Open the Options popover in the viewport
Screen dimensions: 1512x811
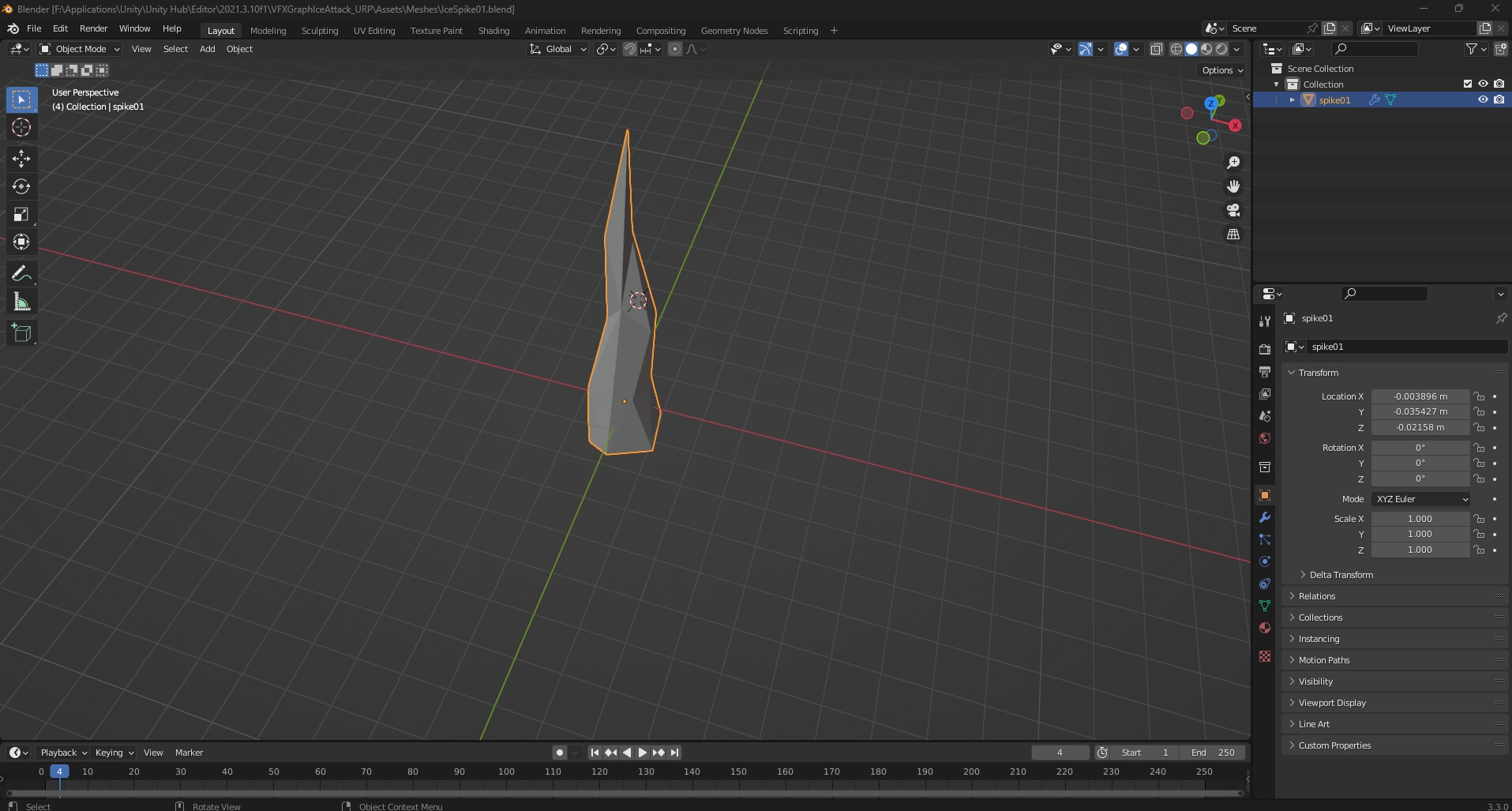(x=1221, y=70)
